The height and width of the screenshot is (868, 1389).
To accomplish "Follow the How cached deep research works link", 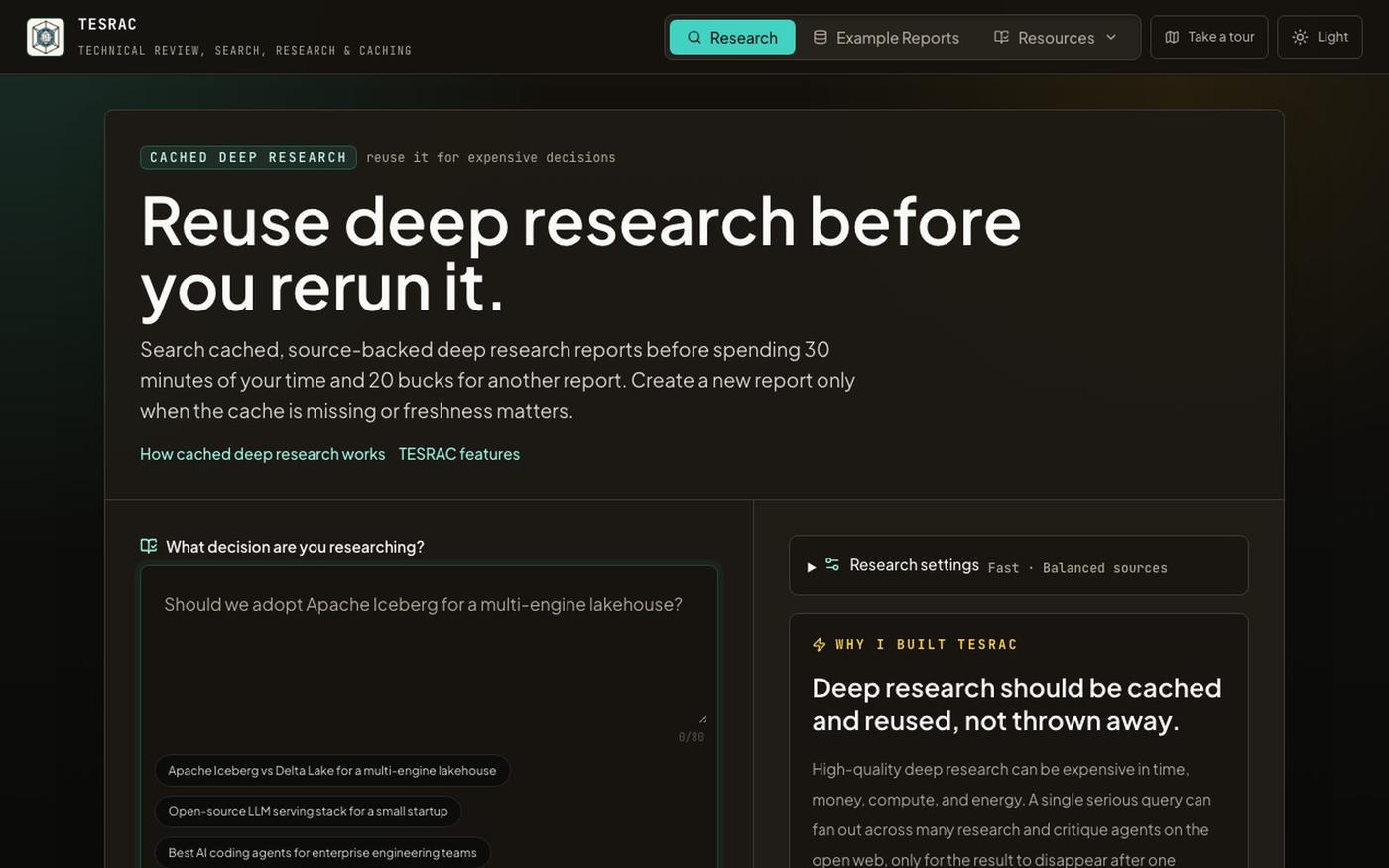I will click(x=262, y=454).
